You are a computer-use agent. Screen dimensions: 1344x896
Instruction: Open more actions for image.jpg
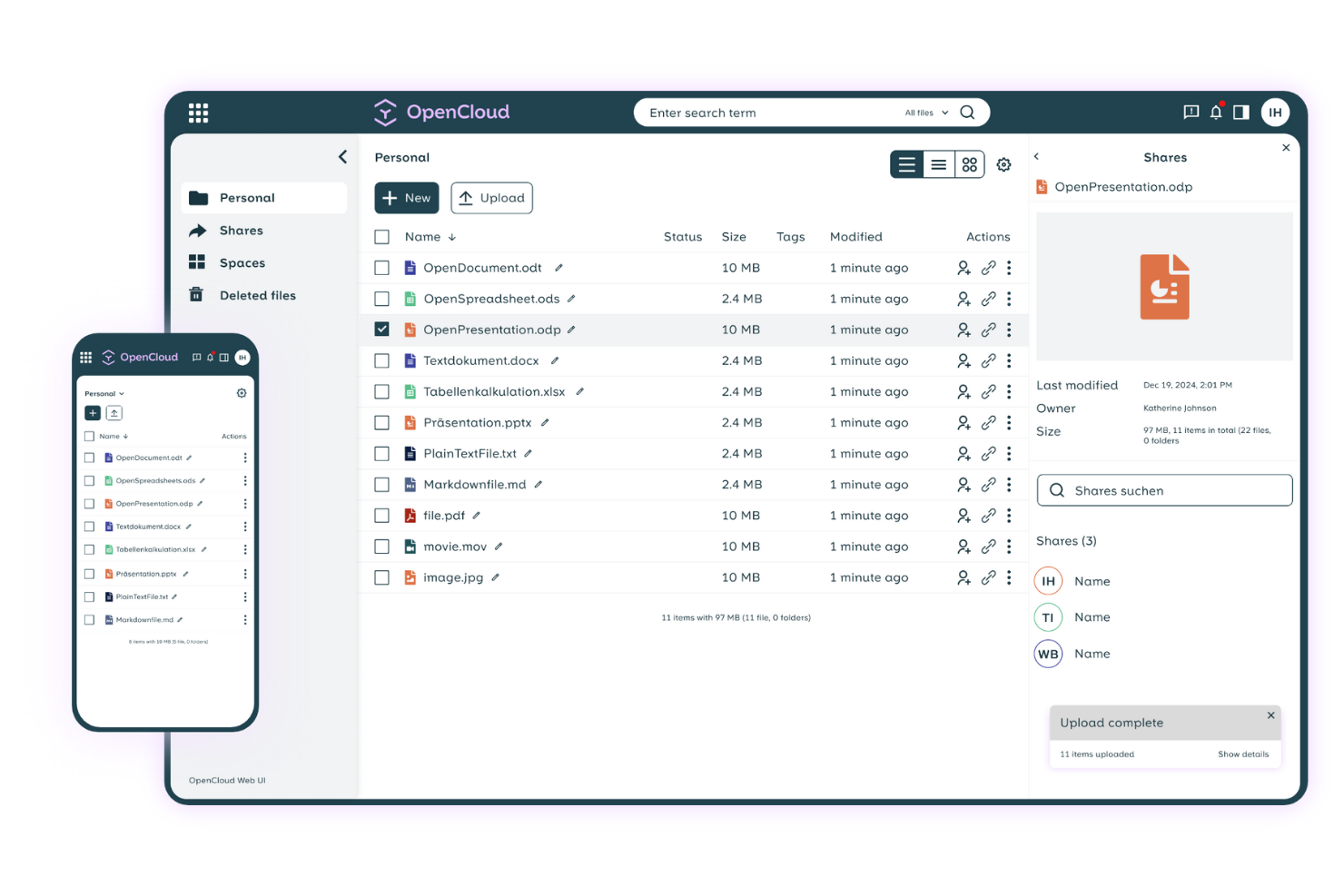point(1009,577)
